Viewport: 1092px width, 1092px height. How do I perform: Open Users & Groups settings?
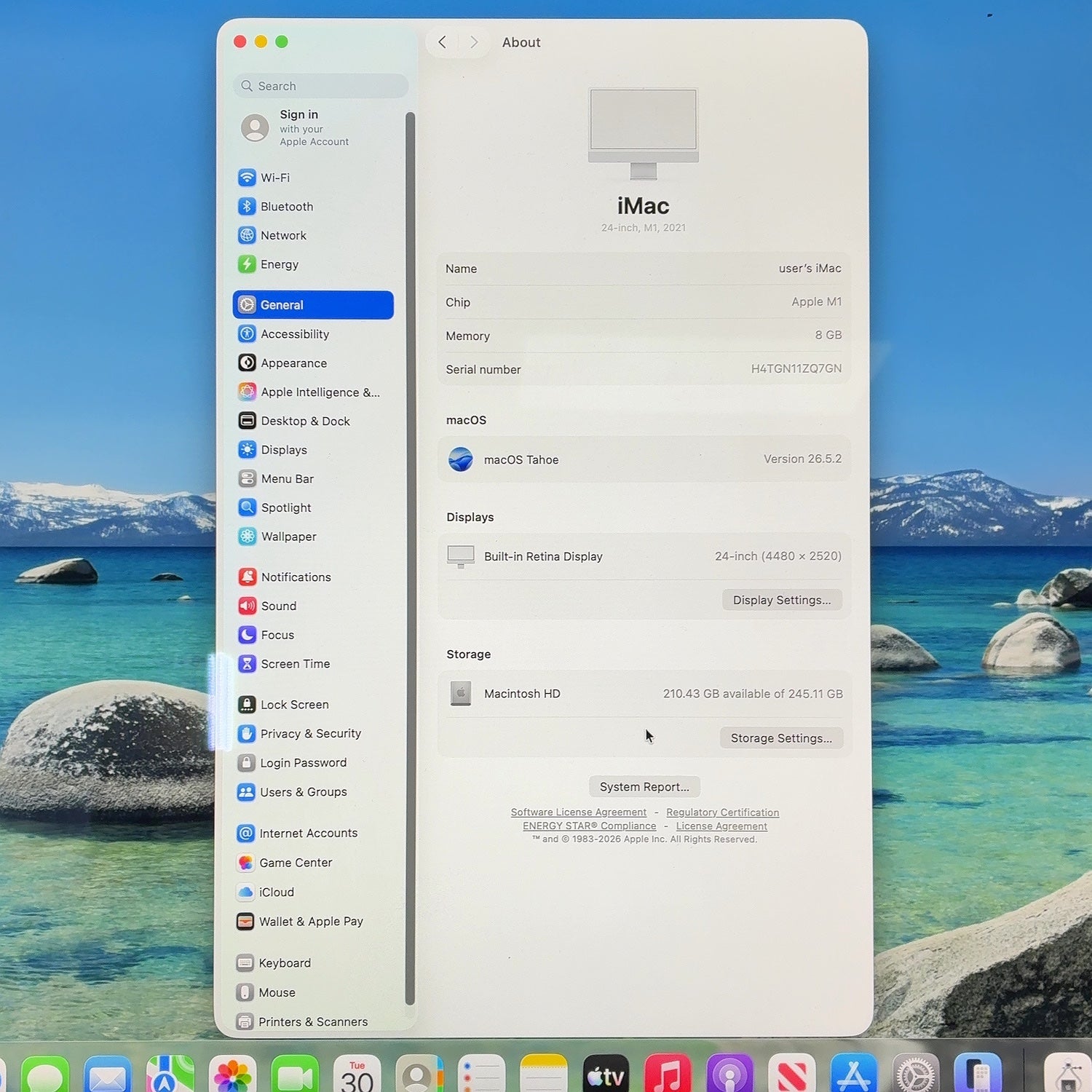[x=313, y=792]
